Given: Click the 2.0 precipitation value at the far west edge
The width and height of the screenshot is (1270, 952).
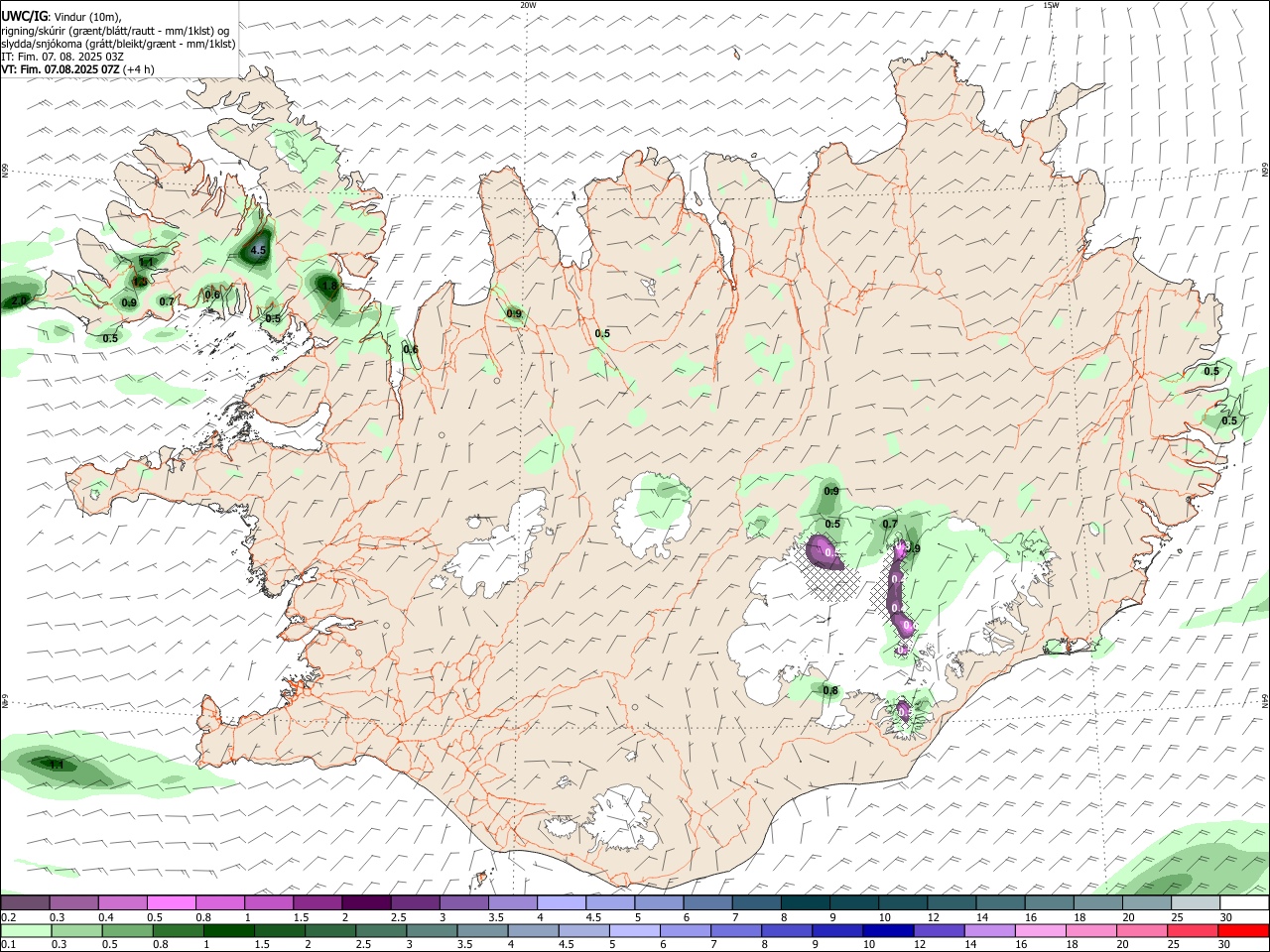Looking at the screenshot, I should 18,300.
